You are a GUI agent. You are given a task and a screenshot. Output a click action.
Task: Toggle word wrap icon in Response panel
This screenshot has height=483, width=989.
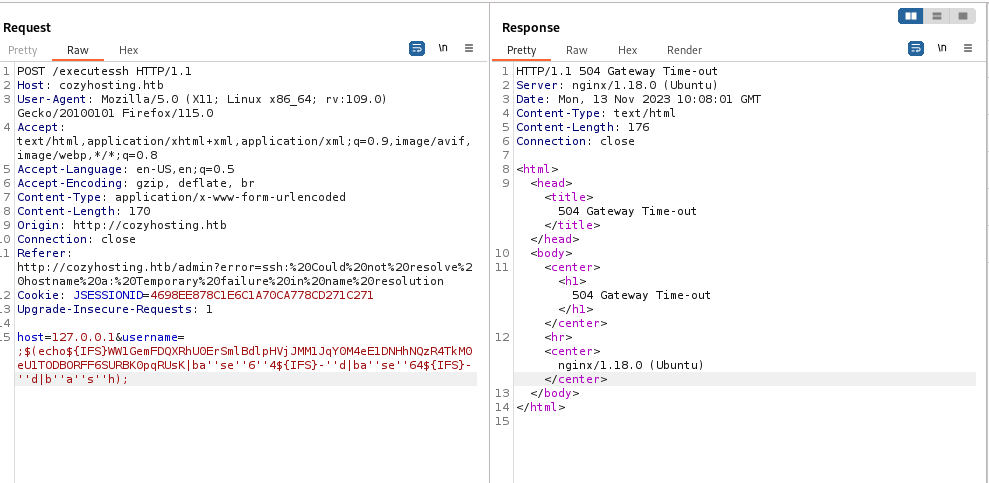916,49
